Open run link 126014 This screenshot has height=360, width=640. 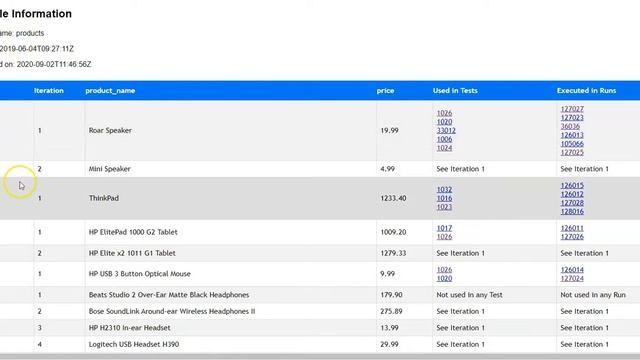[x=572, y=270]
